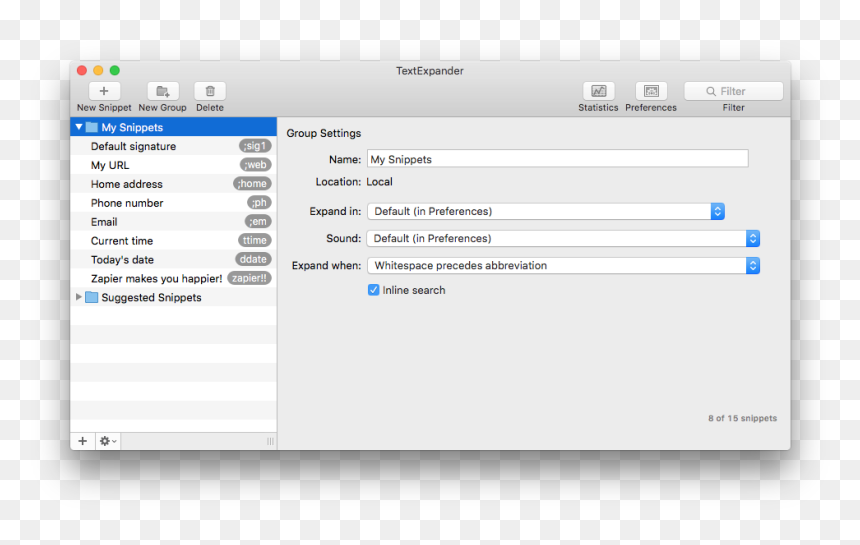Screen dimensions: 860x545
Task: Click the zapier!! abbreviation badge
Action: point(249,278)
